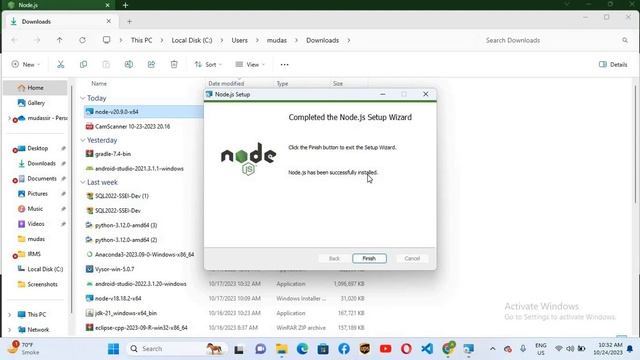Image resolution: width=640 pixels, height=360 pixels.
Task: Click the Copy icon in Explorer toolbar
Action: [83, 64]
